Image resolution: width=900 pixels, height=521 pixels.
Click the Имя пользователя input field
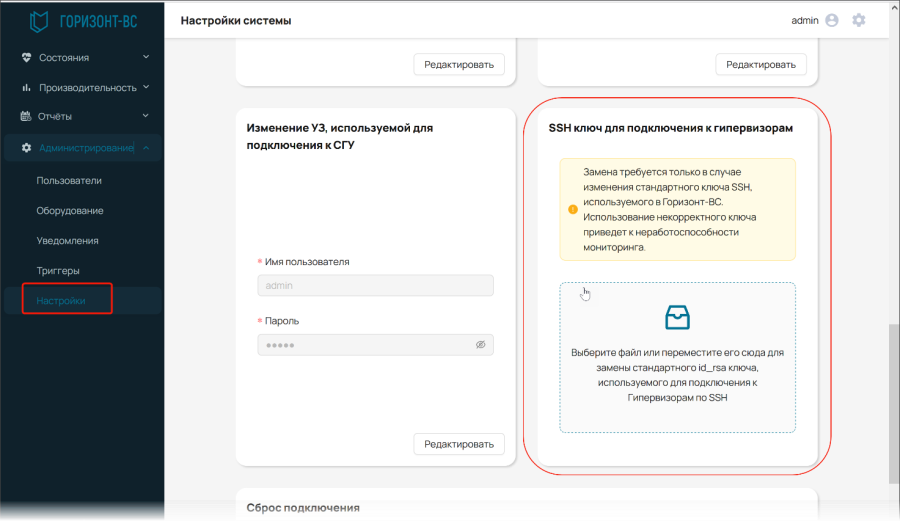coord(375,285)
